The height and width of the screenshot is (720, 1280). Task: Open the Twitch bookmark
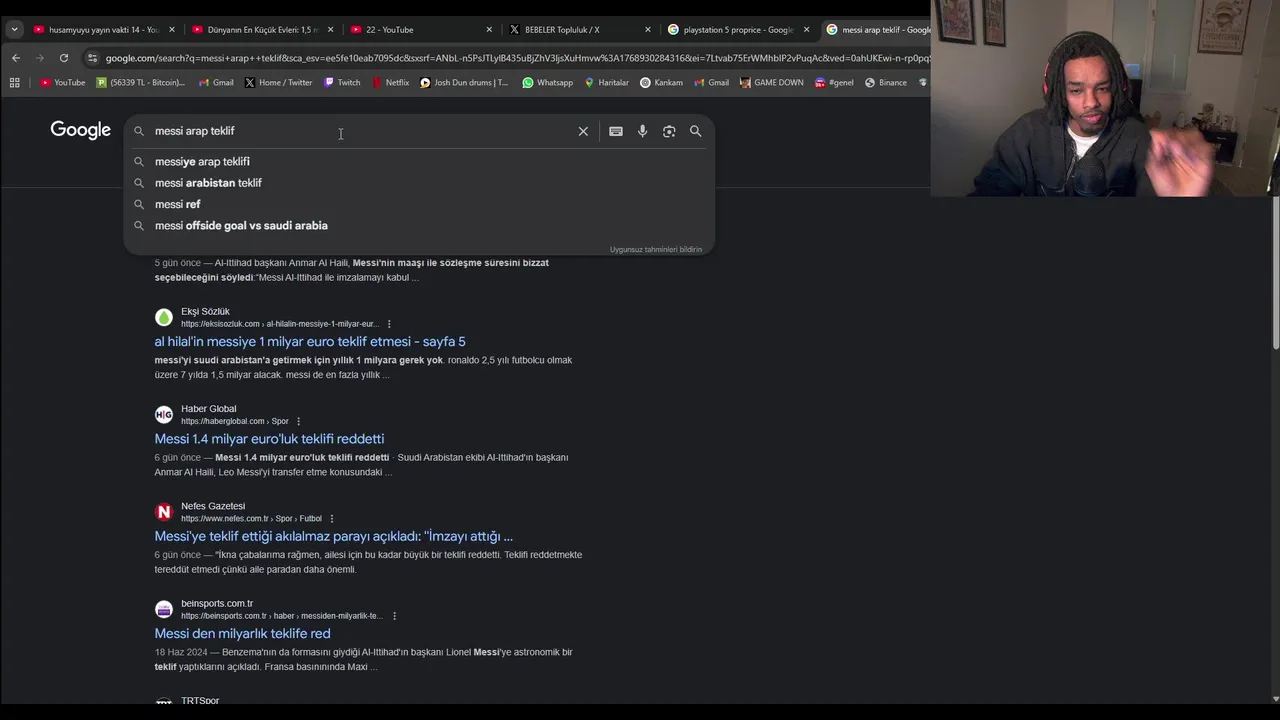point(342,83)
